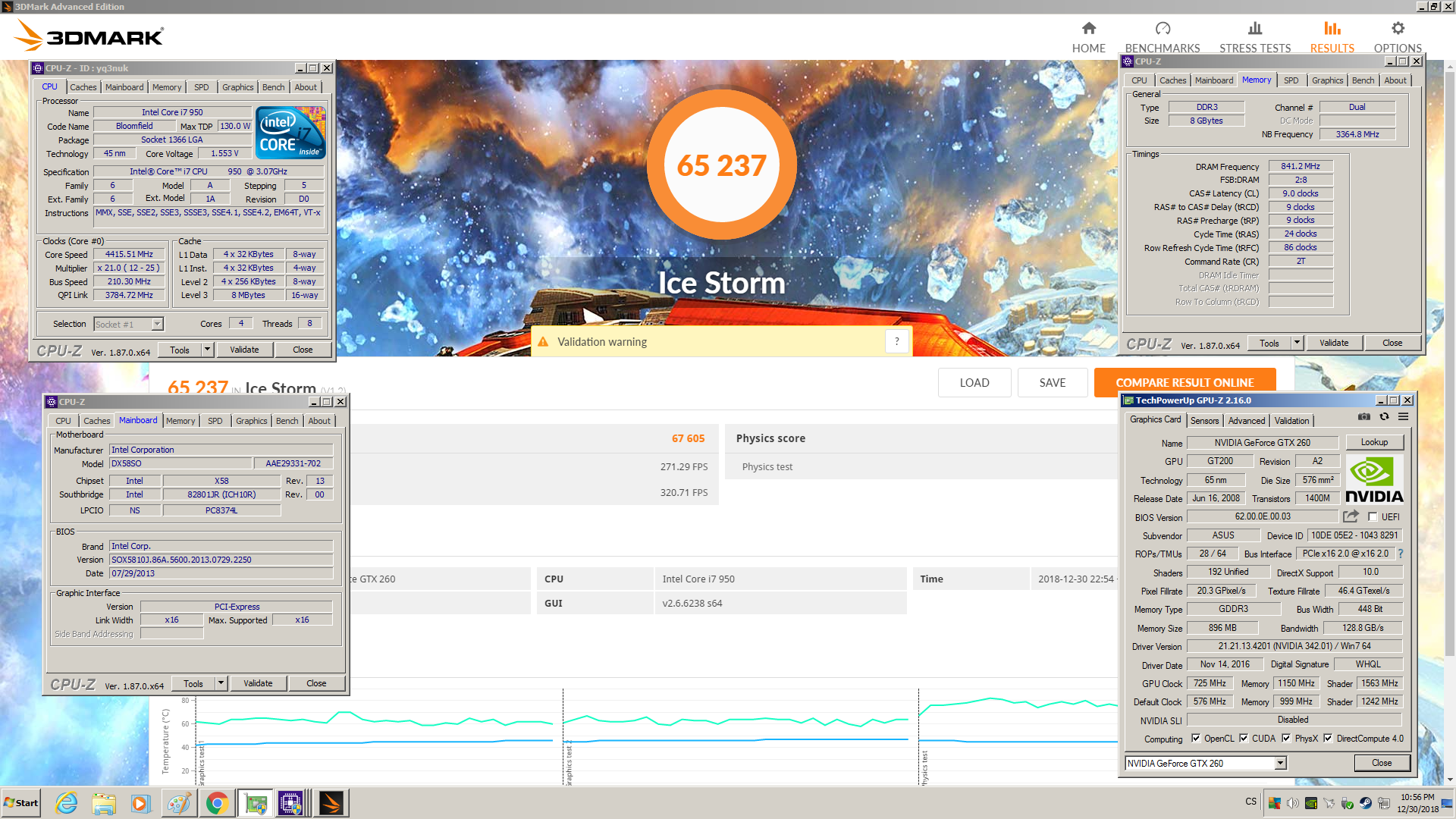Click the NVIDIA logo in GPU-Z
Screen dimensions: 1456x819
pyautogui.click(x=1374, y=481)
